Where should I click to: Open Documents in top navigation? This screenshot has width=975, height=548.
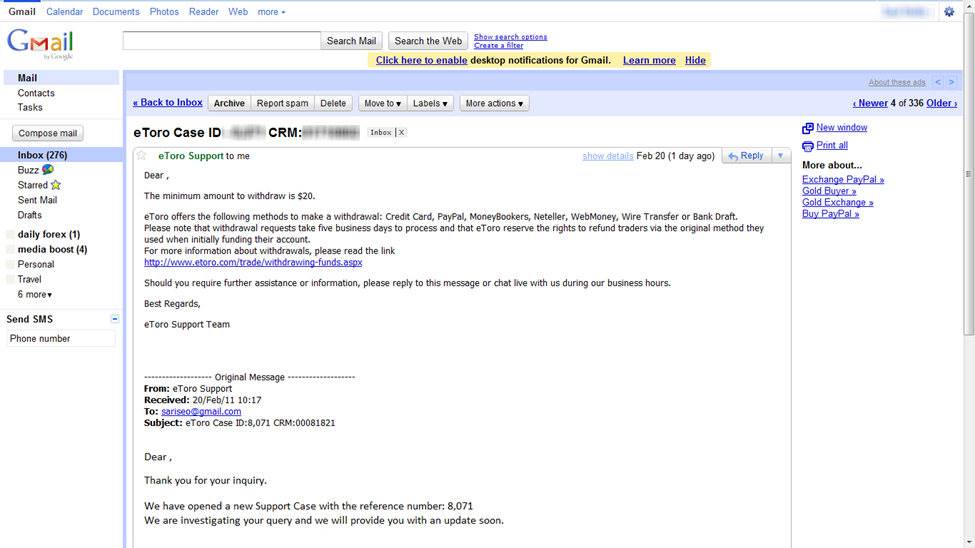coord(116,12)
